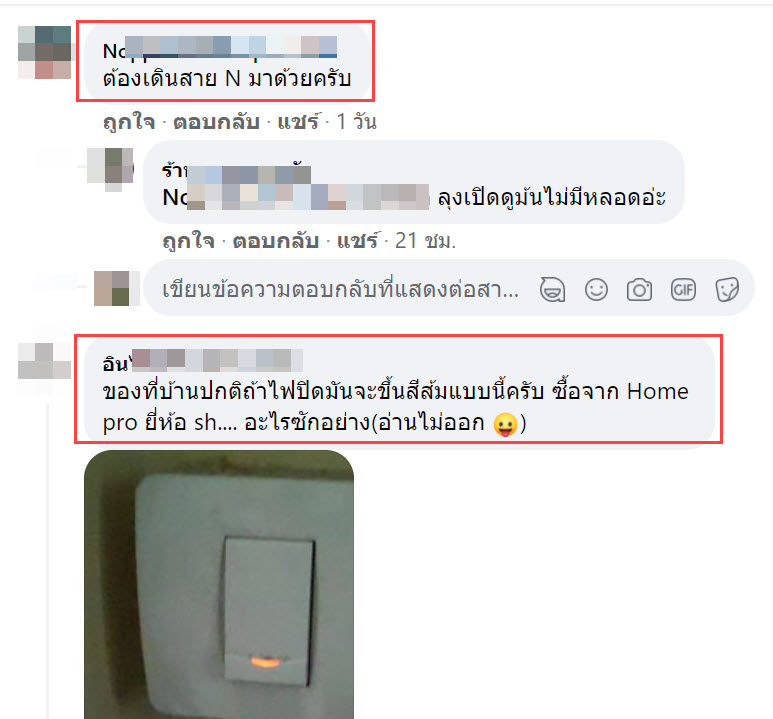Click the top commenter's profile avatar

pos(44,52)
